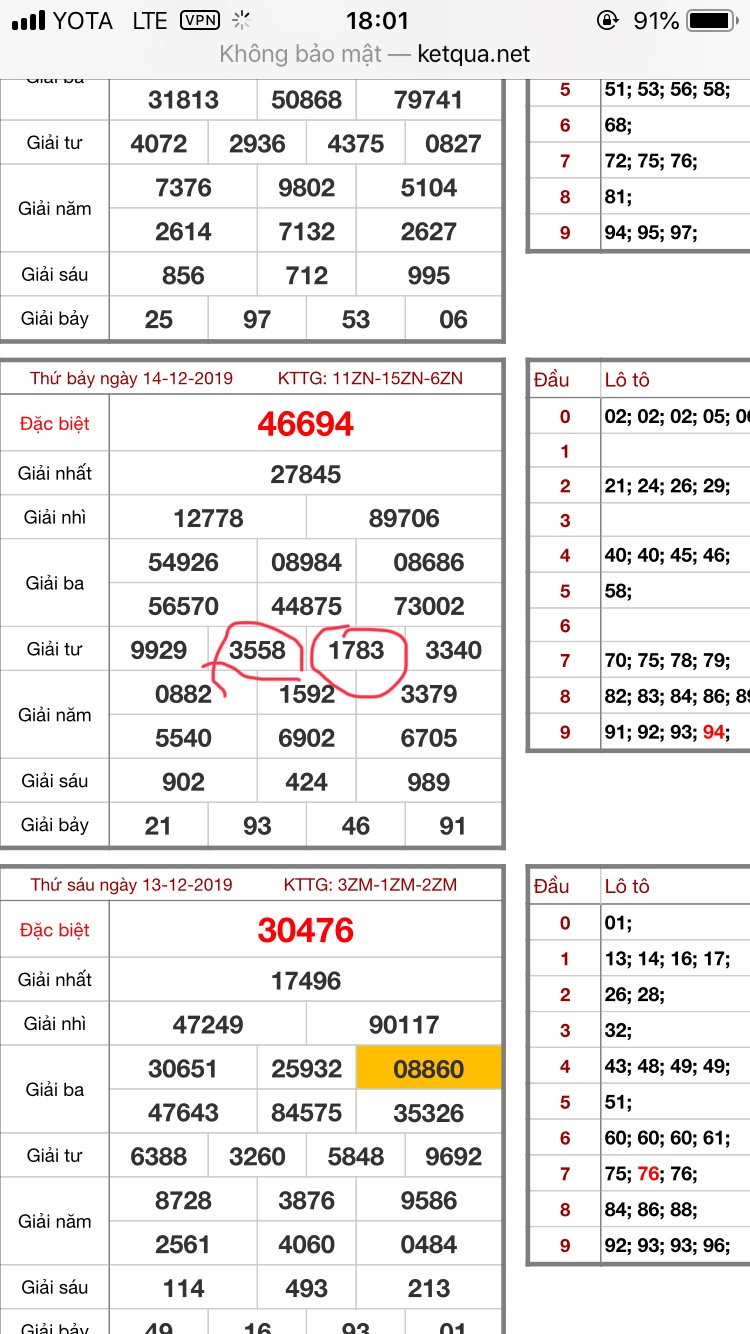Image resolution: width=750 pixels, height=1334 pixels.
Task: Tap the Giải nhì number 47249
Action: pyautogui.click(x=208, y=1024)
